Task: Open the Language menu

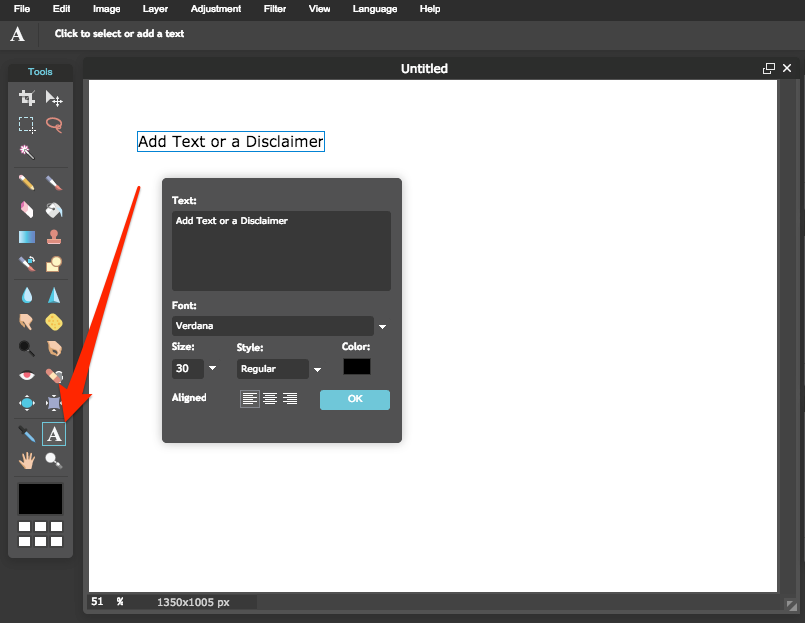Action: pyautogui.click(x=375, y=9)
